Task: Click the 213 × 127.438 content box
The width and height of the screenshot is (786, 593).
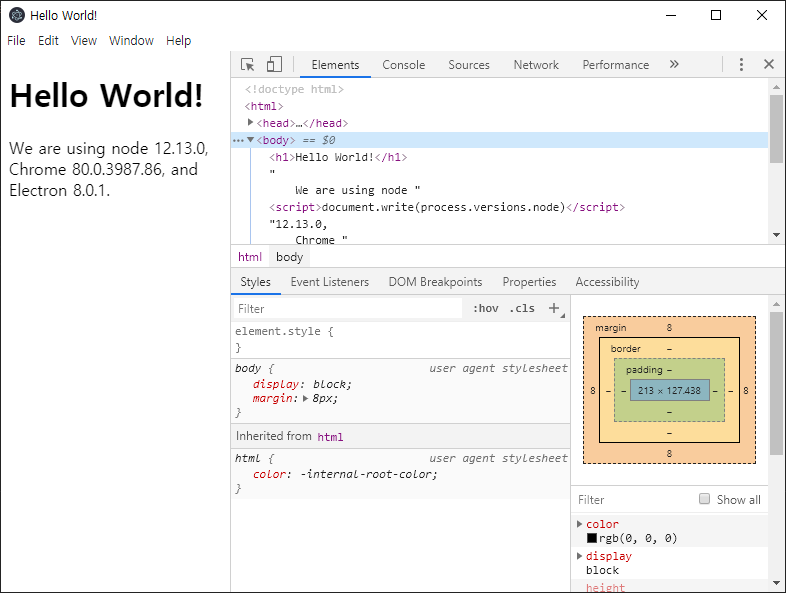Action: tap(669, 390)
